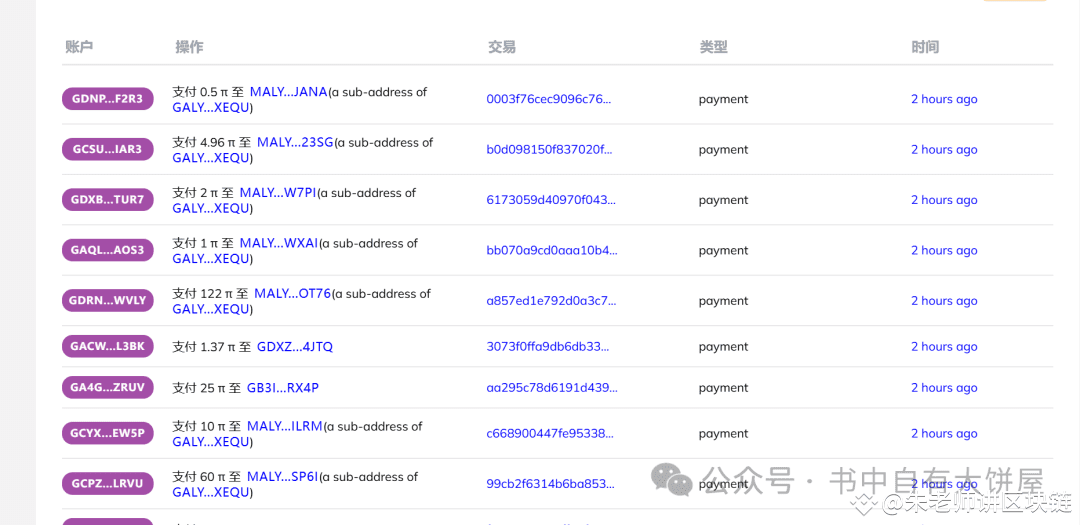Open destination address GB3I...RX4P
This screenshot has width=1080, height=525.
pos(283,388)
